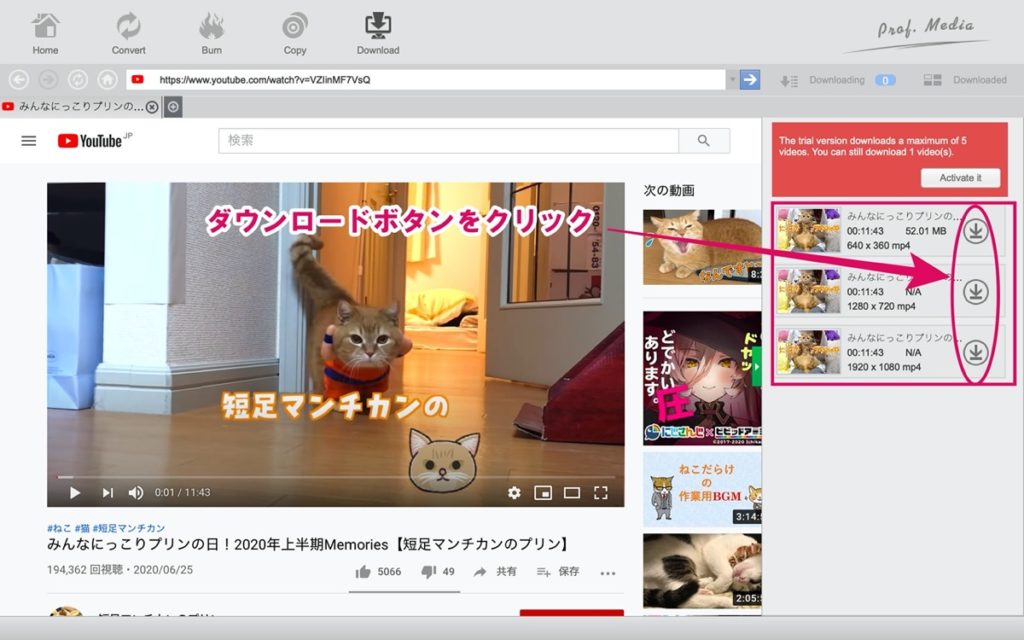
Task: Download the 1280 x 720 mp4 video
Action: point(975,292)
